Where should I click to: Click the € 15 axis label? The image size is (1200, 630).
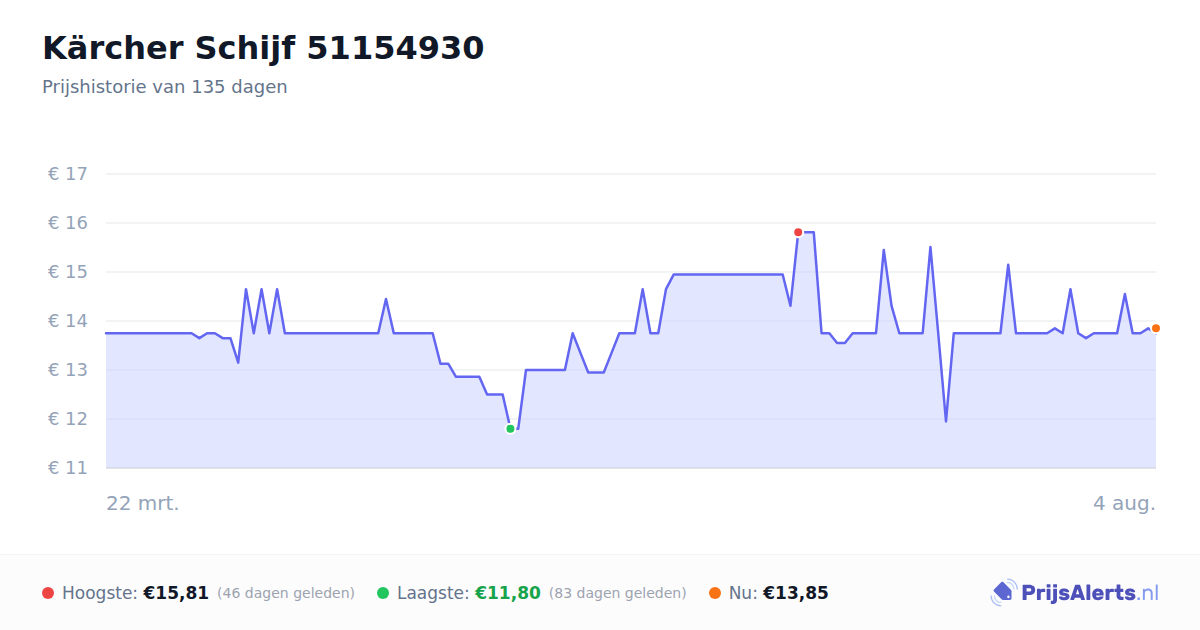point(68,272)
